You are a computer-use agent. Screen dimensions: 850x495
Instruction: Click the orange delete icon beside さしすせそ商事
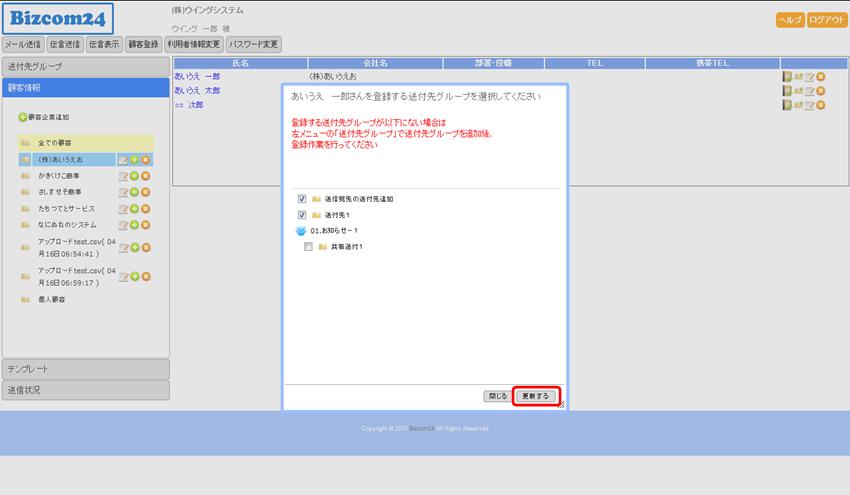click(145, 192)
